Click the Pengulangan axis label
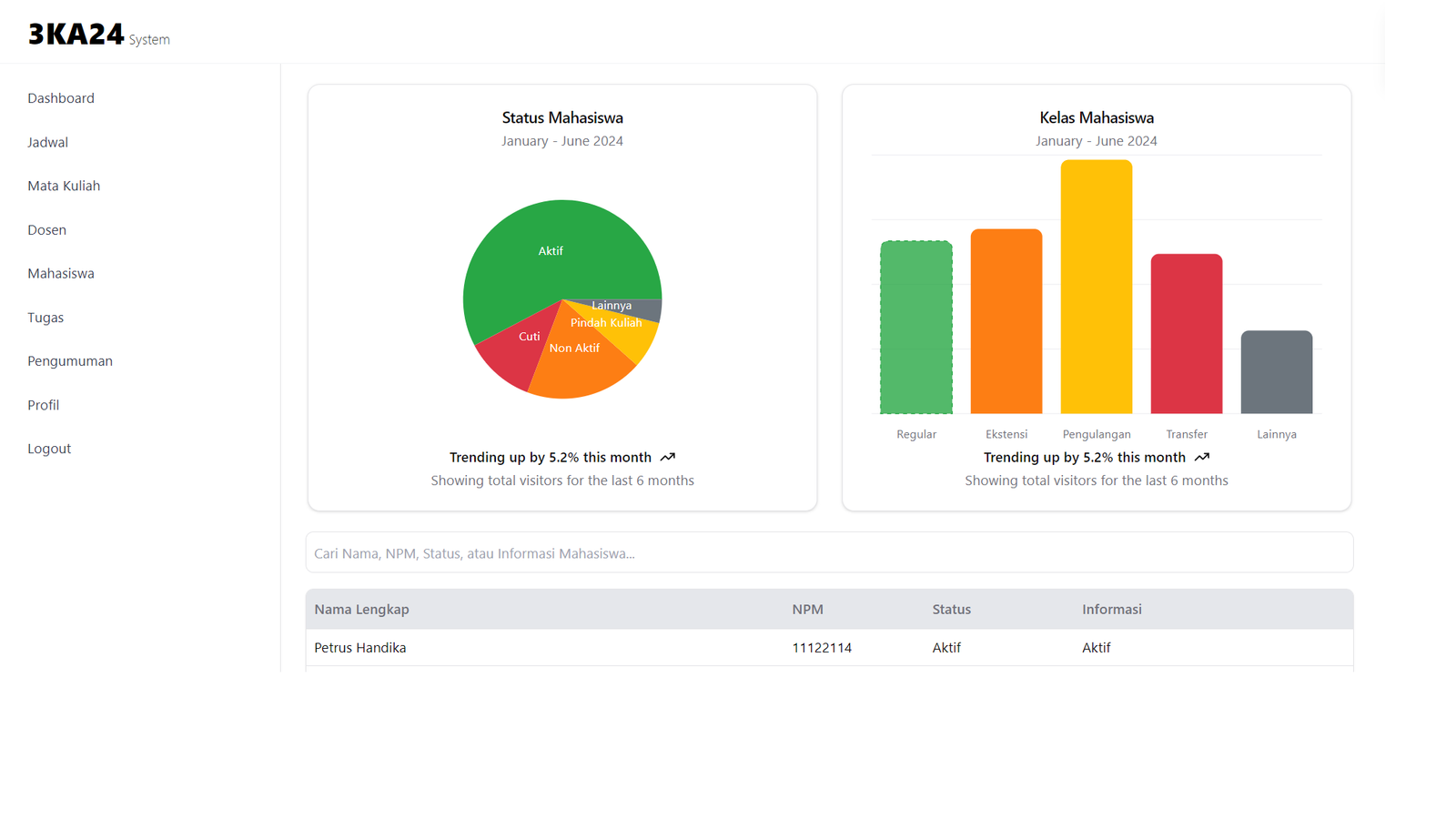This screenshot has height=819, width=1456. pos(1097,434)
